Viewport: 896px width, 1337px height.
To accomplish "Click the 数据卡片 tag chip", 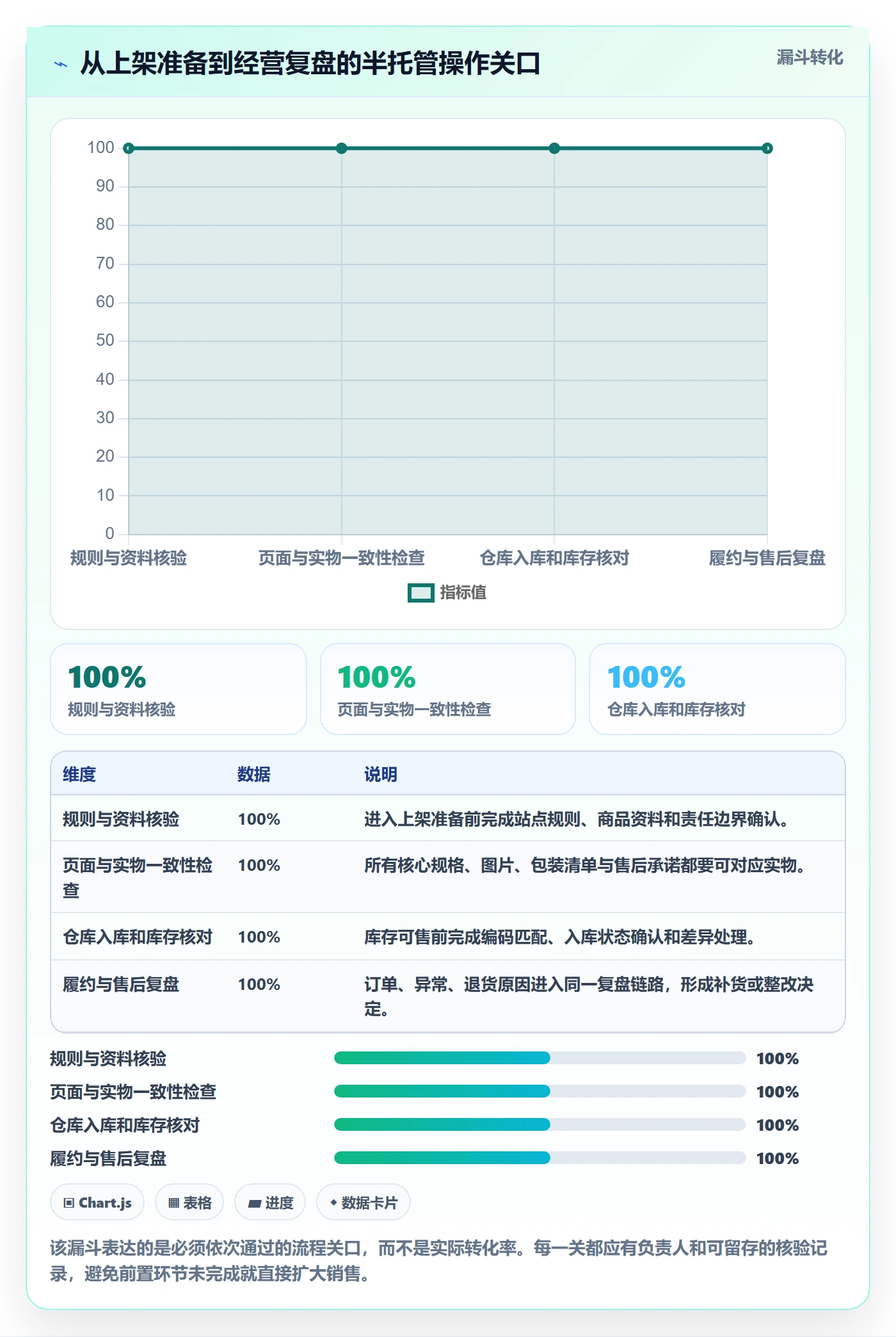I will (x=364, y=1203).
